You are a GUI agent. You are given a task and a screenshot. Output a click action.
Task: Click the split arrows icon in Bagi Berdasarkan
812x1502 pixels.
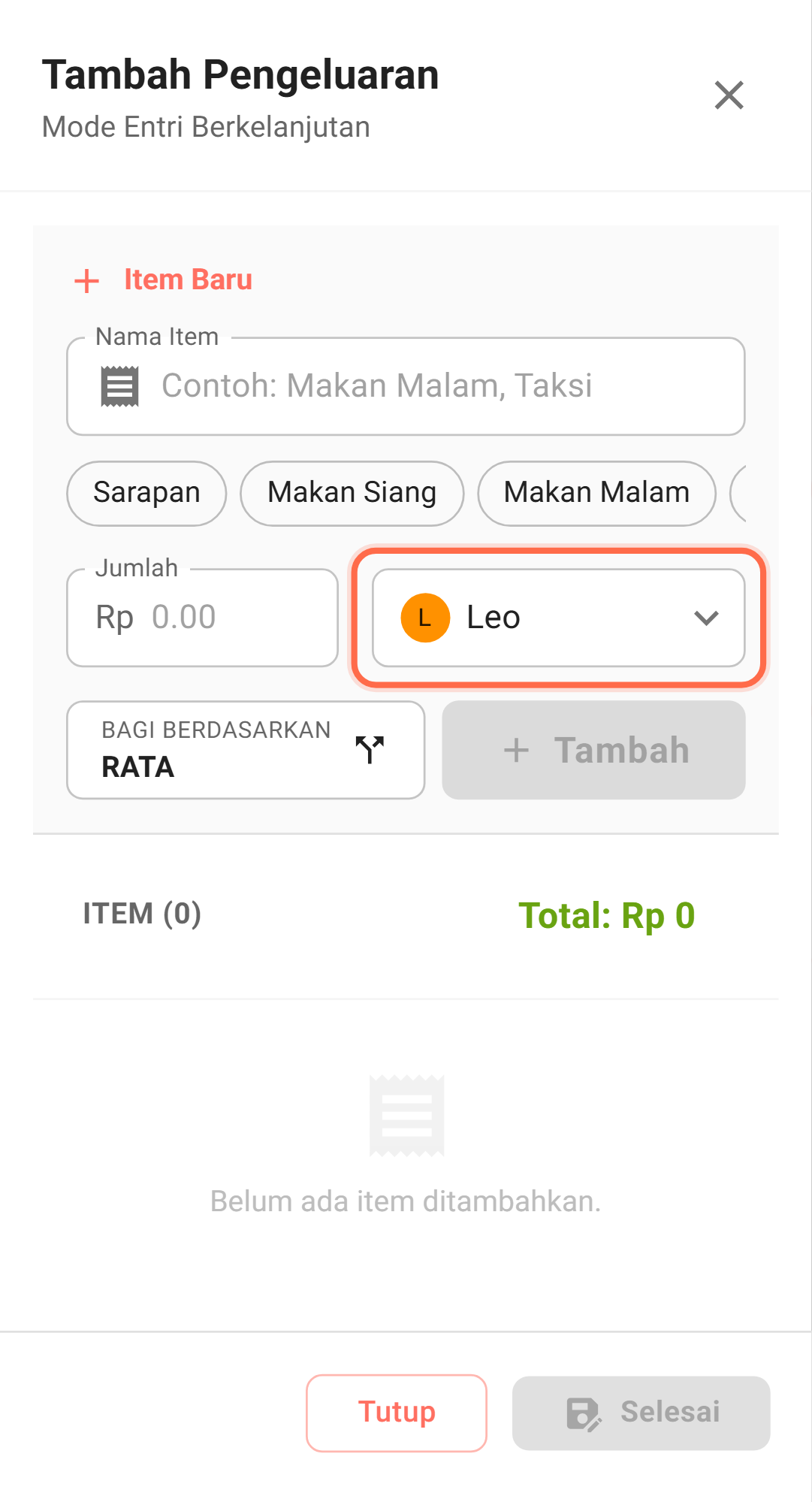coord(370,749)
